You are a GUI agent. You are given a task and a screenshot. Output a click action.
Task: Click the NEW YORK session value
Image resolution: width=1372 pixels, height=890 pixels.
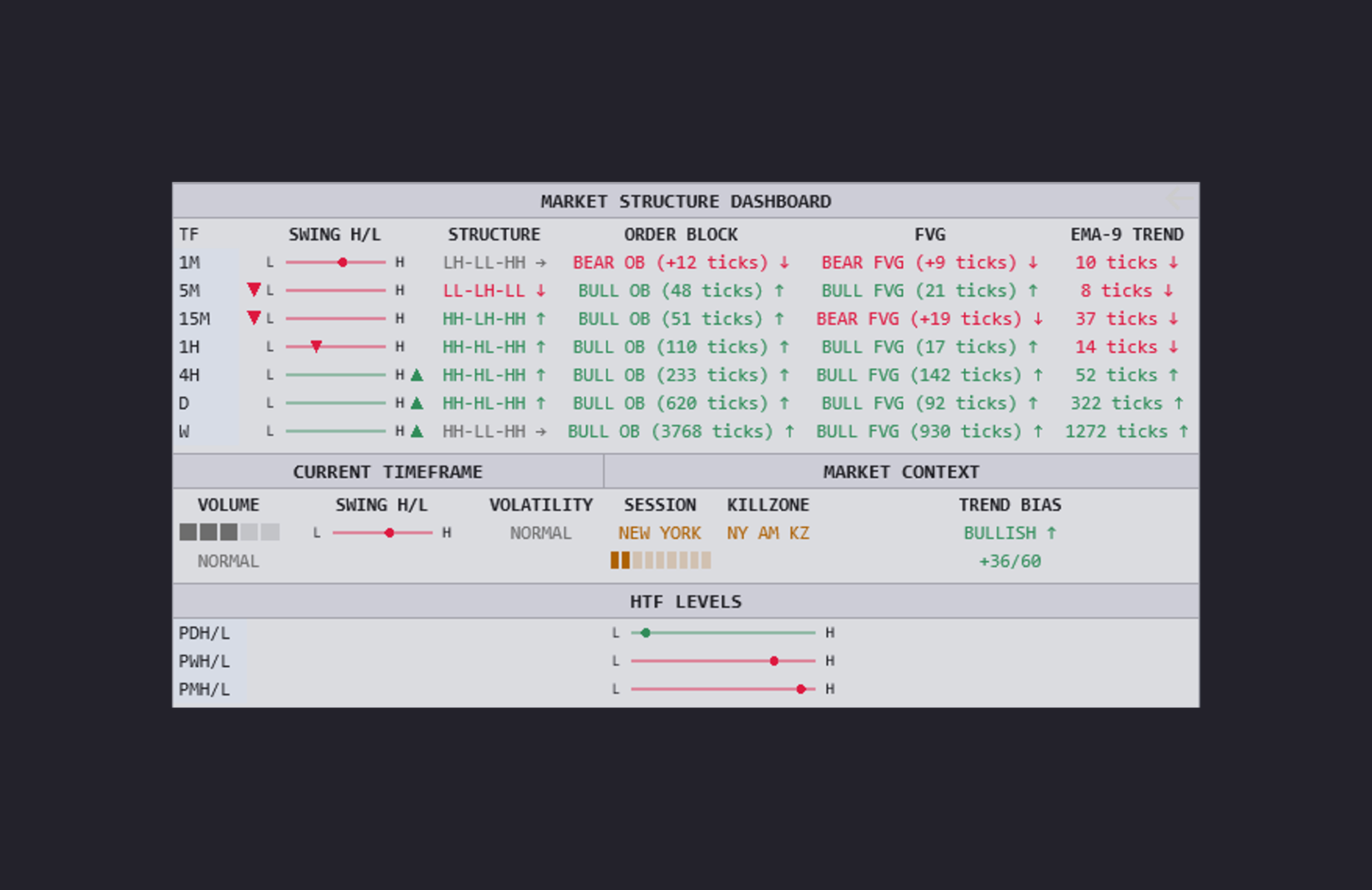tap(660, 533)
